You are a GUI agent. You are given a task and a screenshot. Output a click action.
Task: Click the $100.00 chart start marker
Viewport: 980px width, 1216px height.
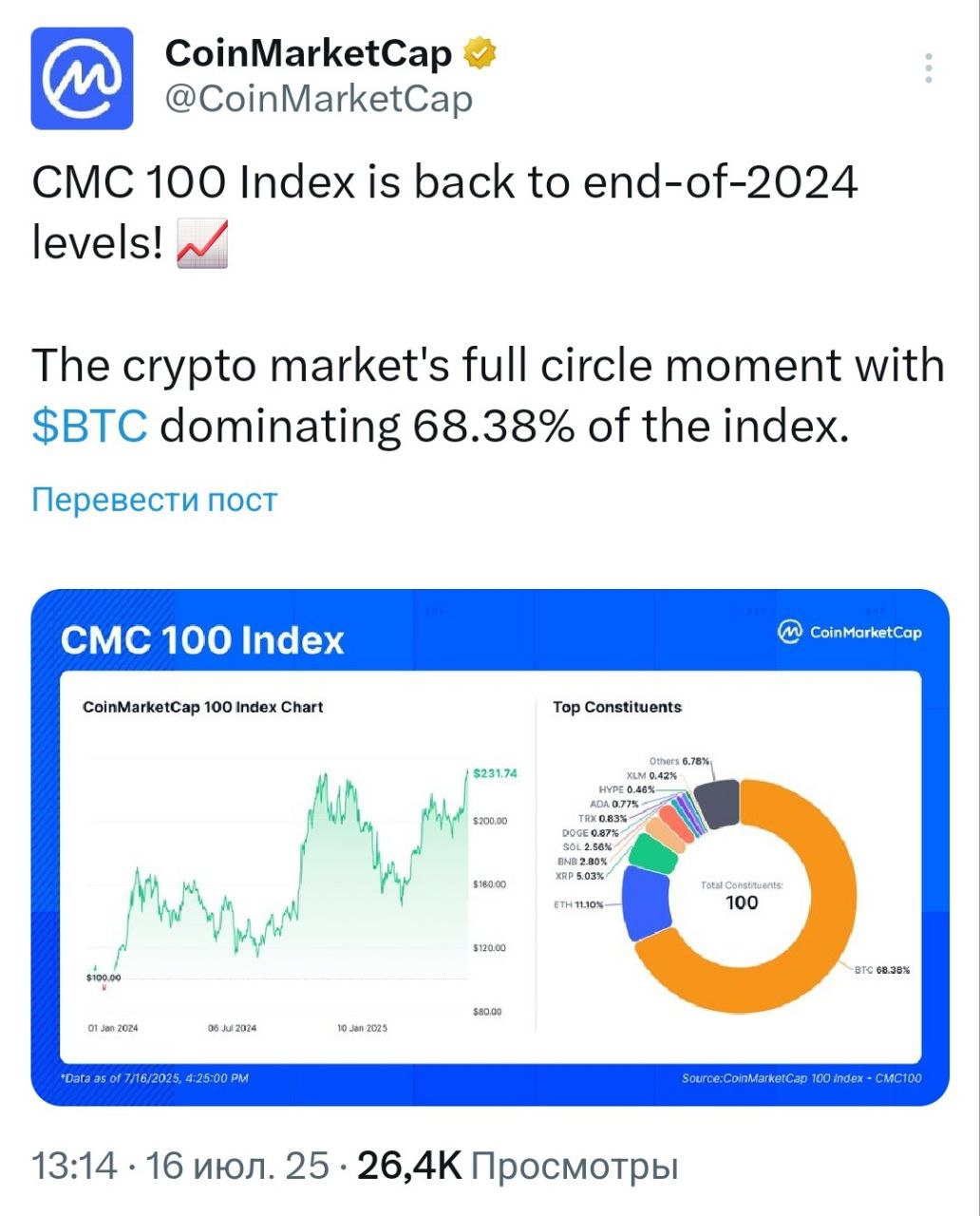coord(104,978)
